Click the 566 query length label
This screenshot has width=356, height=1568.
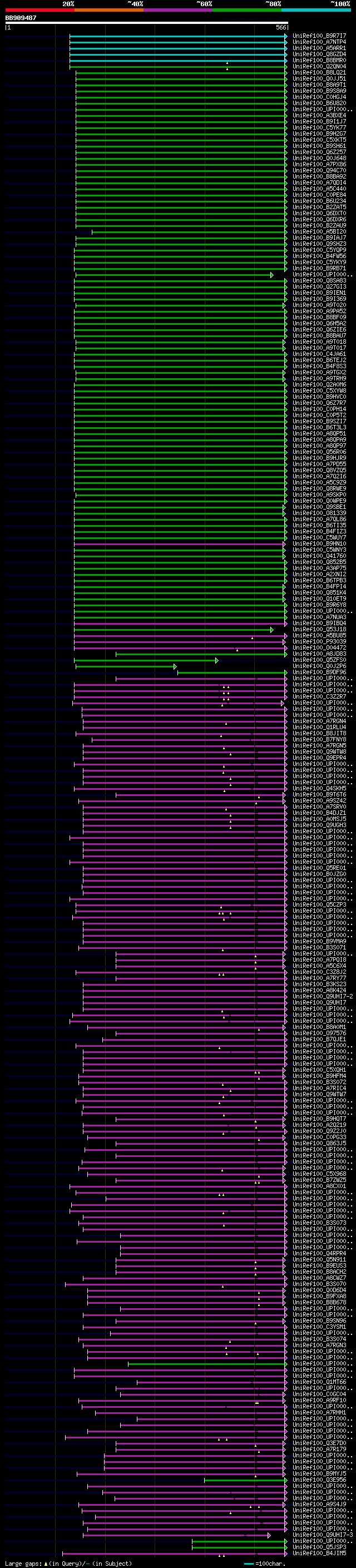pyautogui.click(x=281, y=27)
